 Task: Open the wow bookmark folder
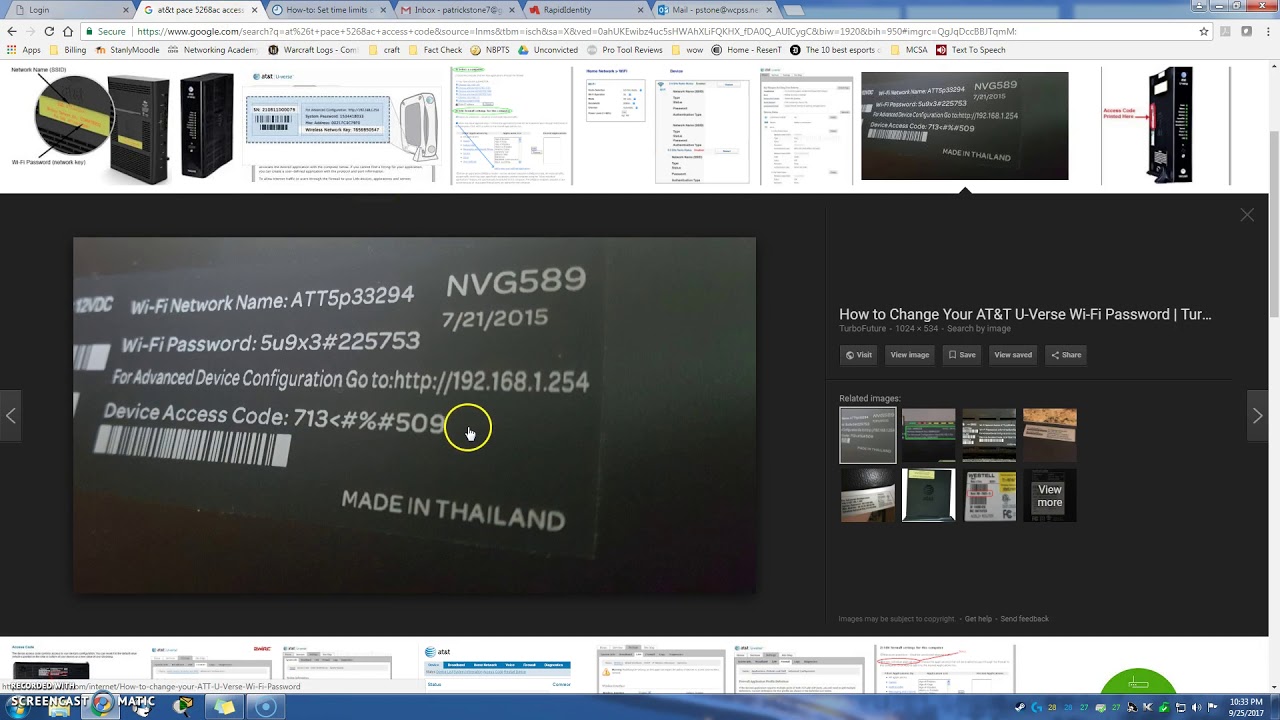coord(687,50)
